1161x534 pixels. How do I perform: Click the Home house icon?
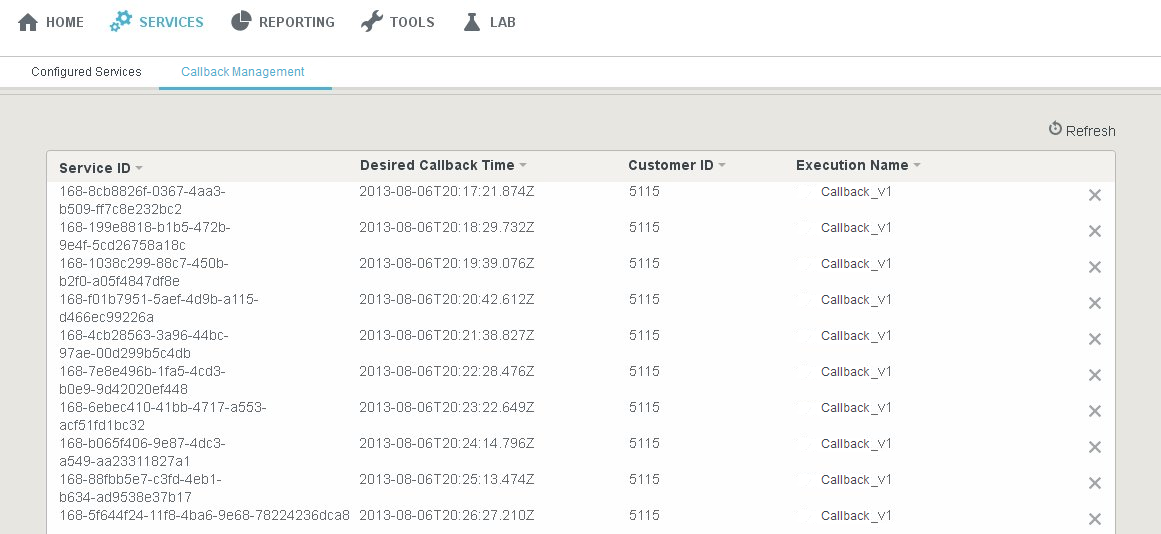[28, 22]
